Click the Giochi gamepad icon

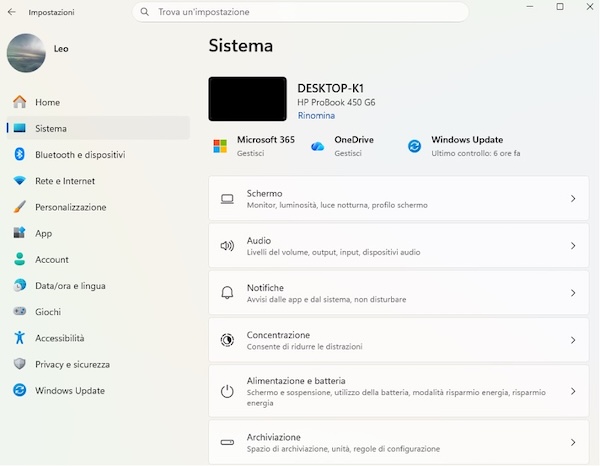[20, 311]
